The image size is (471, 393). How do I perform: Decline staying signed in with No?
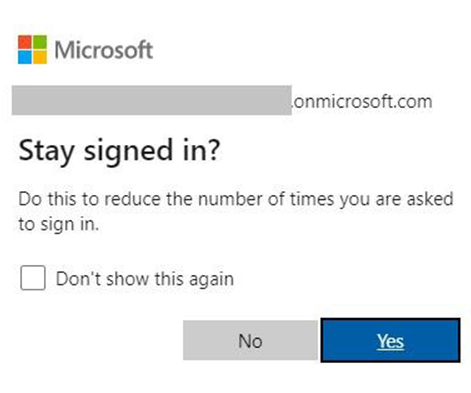[250, 340]
